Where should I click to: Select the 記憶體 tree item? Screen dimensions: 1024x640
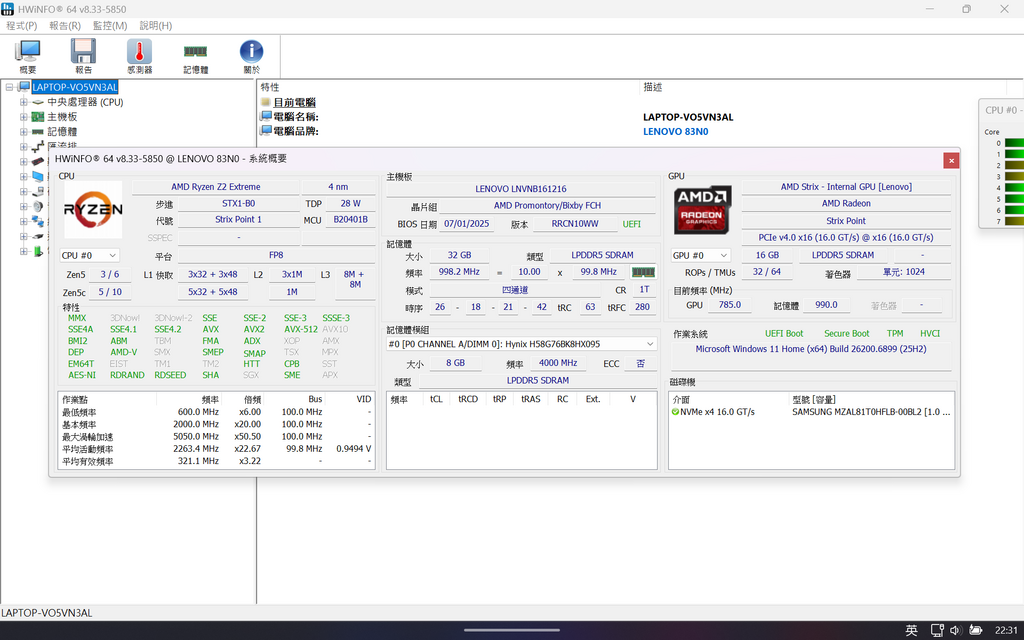click(x=62, y=132)
